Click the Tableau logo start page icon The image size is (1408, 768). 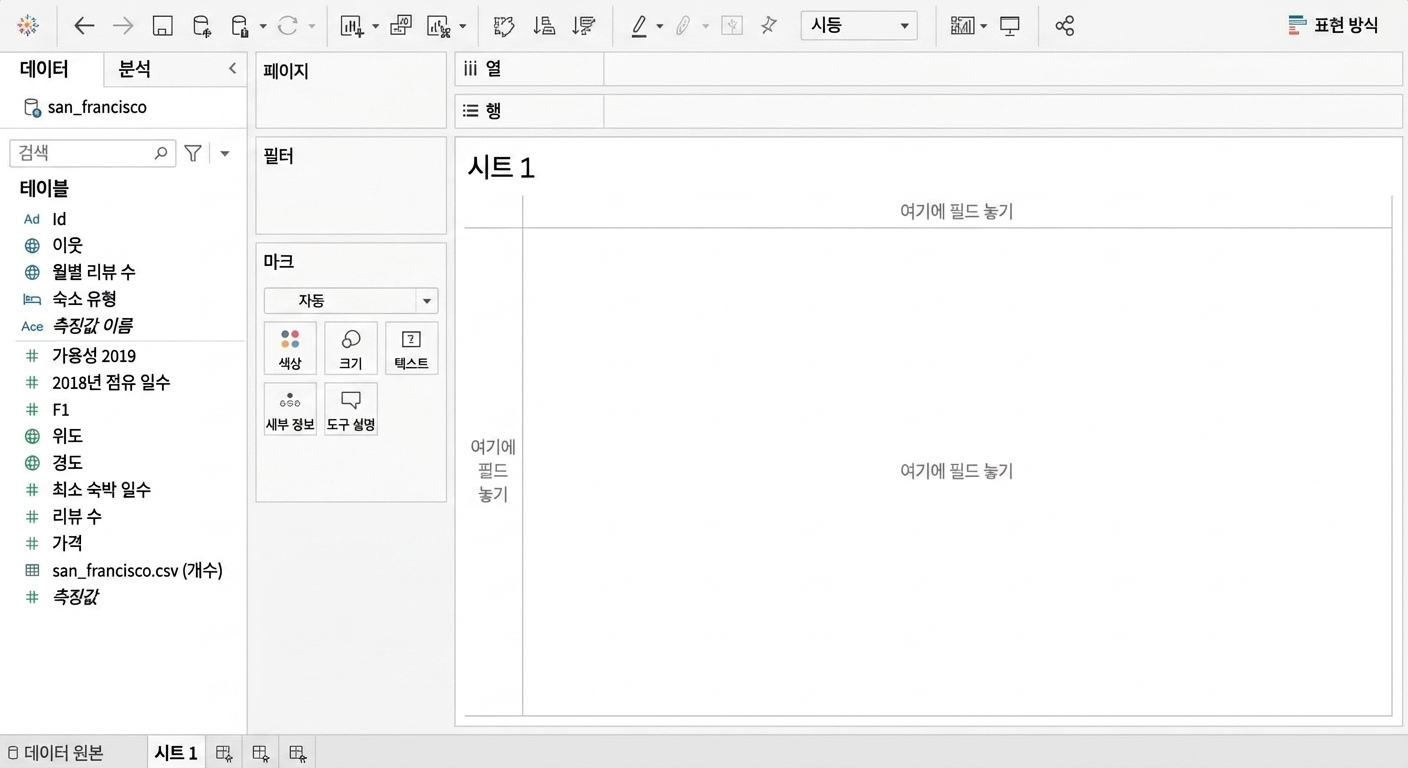coord(28,26)
